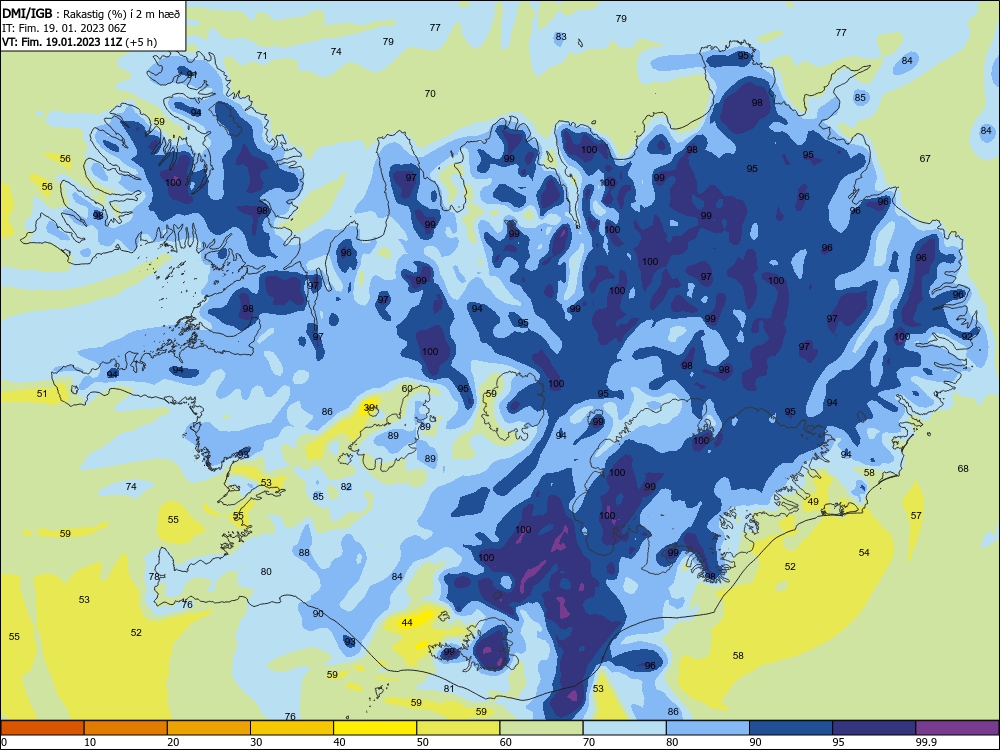Click the dark orange 0–10 legend swatch
This screenshot has height=750, width=1000.
pyautogui.click(x=42, y=728)
